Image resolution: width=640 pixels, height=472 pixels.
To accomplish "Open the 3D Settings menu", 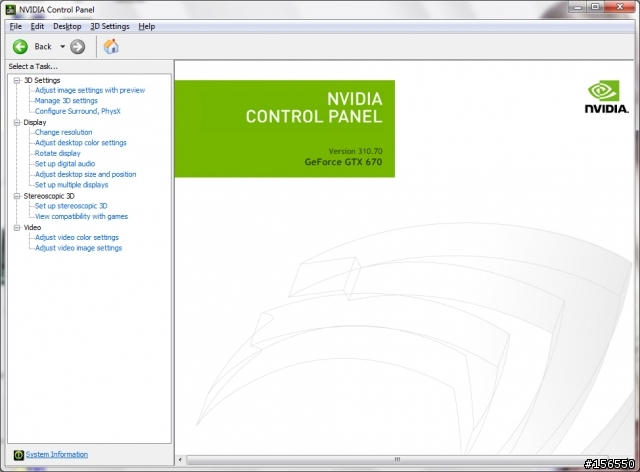I will (x=110, y=27).
